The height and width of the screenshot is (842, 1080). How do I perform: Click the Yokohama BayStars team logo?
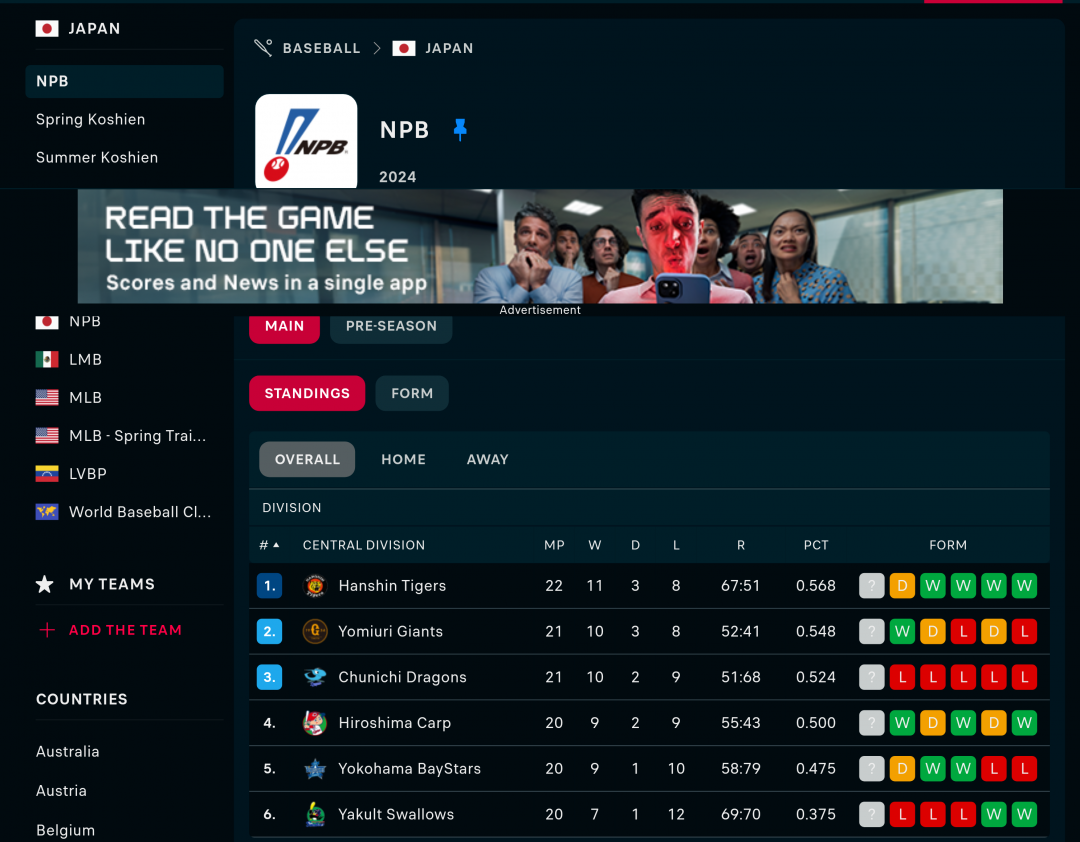point(315,768)
